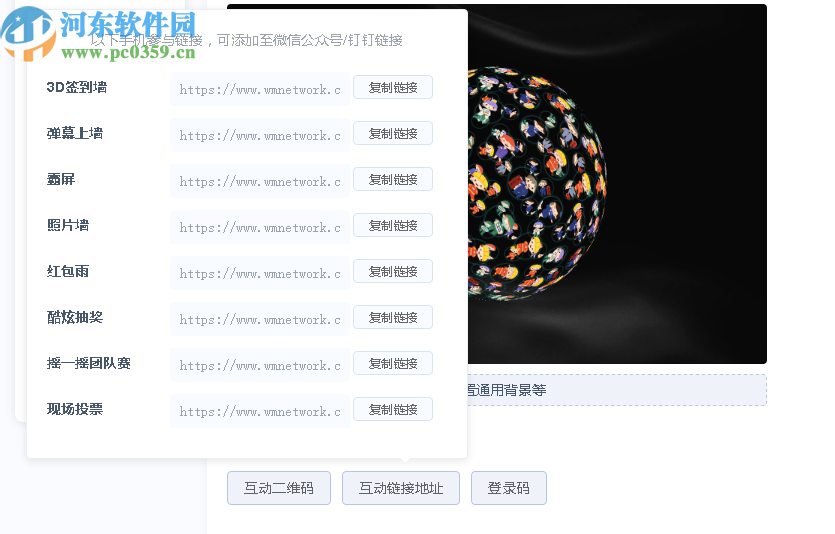Click the 3D sphere preview image
The height and width of the screenshot is (534, 835).
point(617,184)
